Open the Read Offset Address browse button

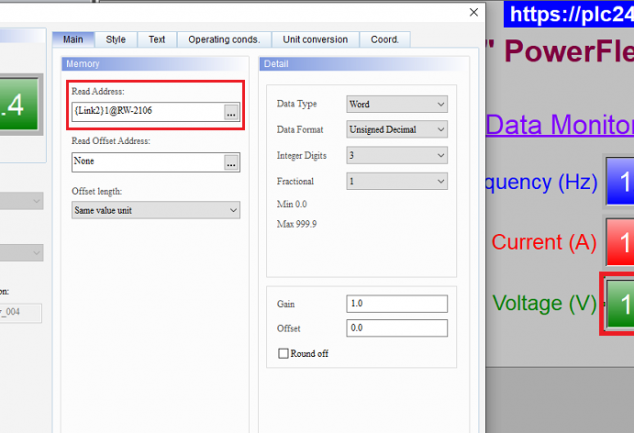click(x=232, y=163)
